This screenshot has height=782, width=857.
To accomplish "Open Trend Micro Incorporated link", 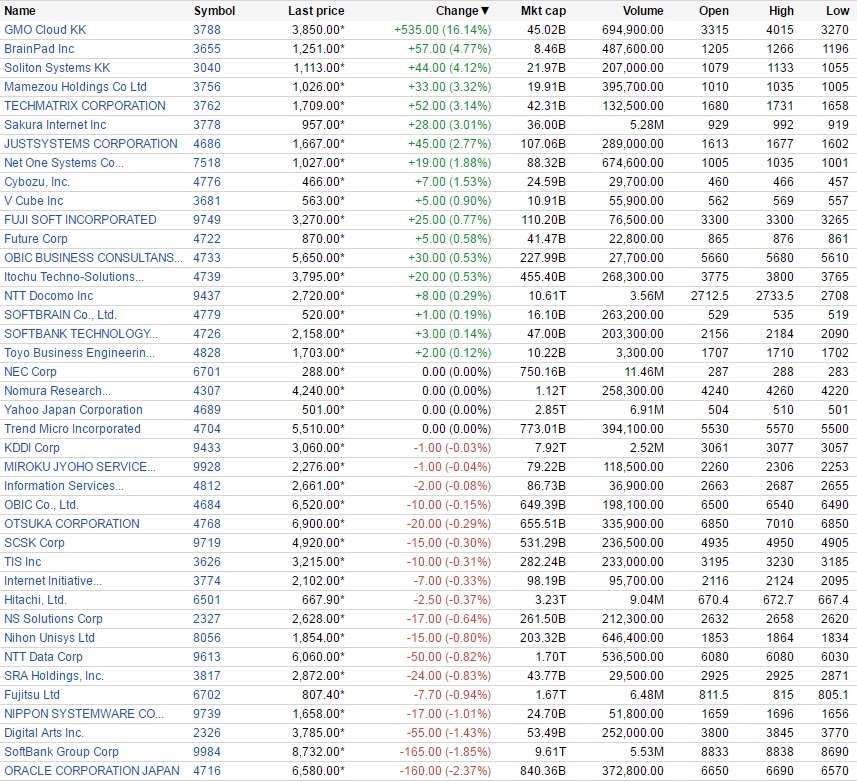I will tap(72, 429).
